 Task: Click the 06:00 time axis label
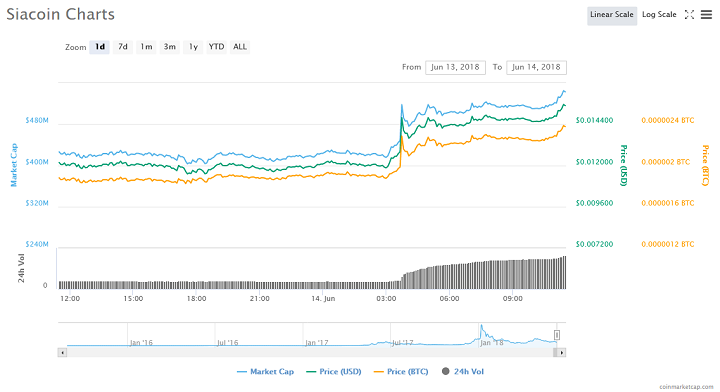click(449, 298)
